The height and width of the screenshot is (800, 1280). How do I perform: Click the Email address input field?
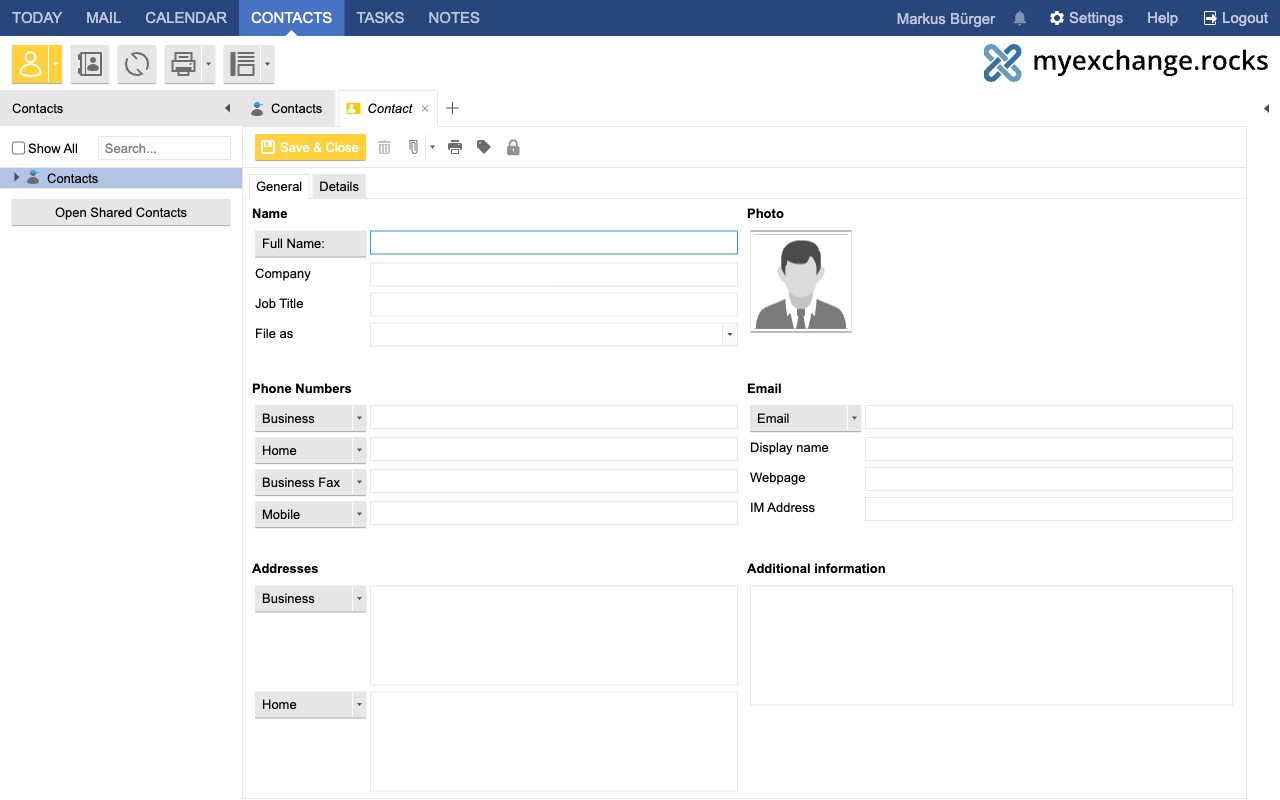click(x=1049, y=417)
